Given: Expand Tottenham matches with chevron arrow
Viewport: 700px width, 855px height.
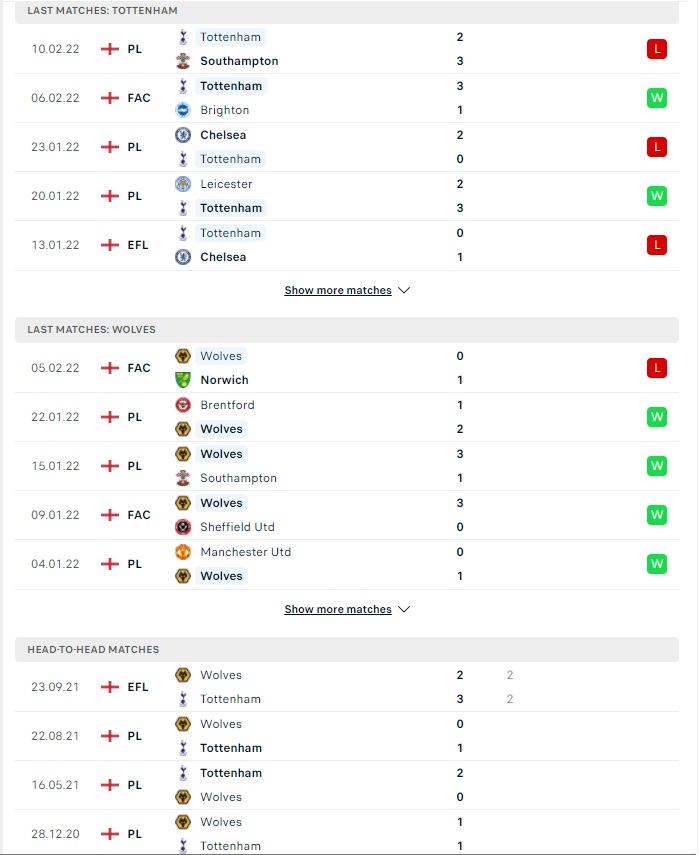Looking at the screenshot, I should point(404,290).
